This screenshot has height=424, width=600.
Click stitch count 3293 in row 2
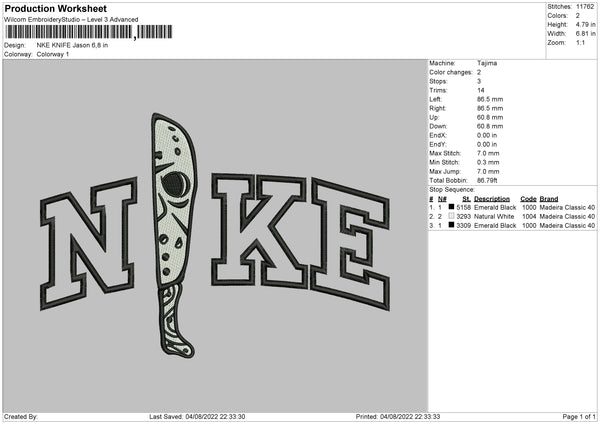(463, 217)
